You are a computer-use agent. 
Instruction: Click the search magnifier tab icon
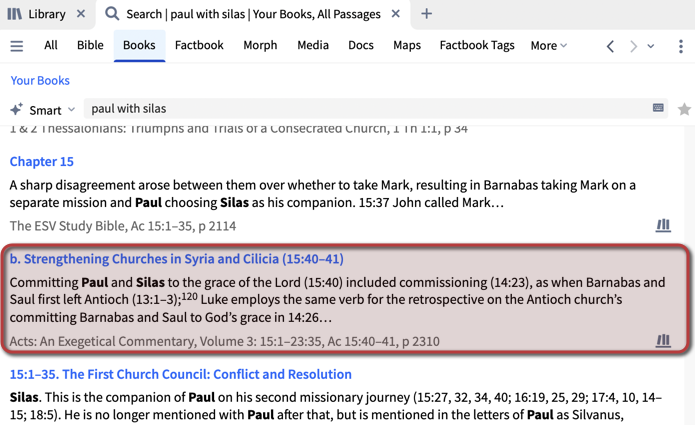click(112, 14)
